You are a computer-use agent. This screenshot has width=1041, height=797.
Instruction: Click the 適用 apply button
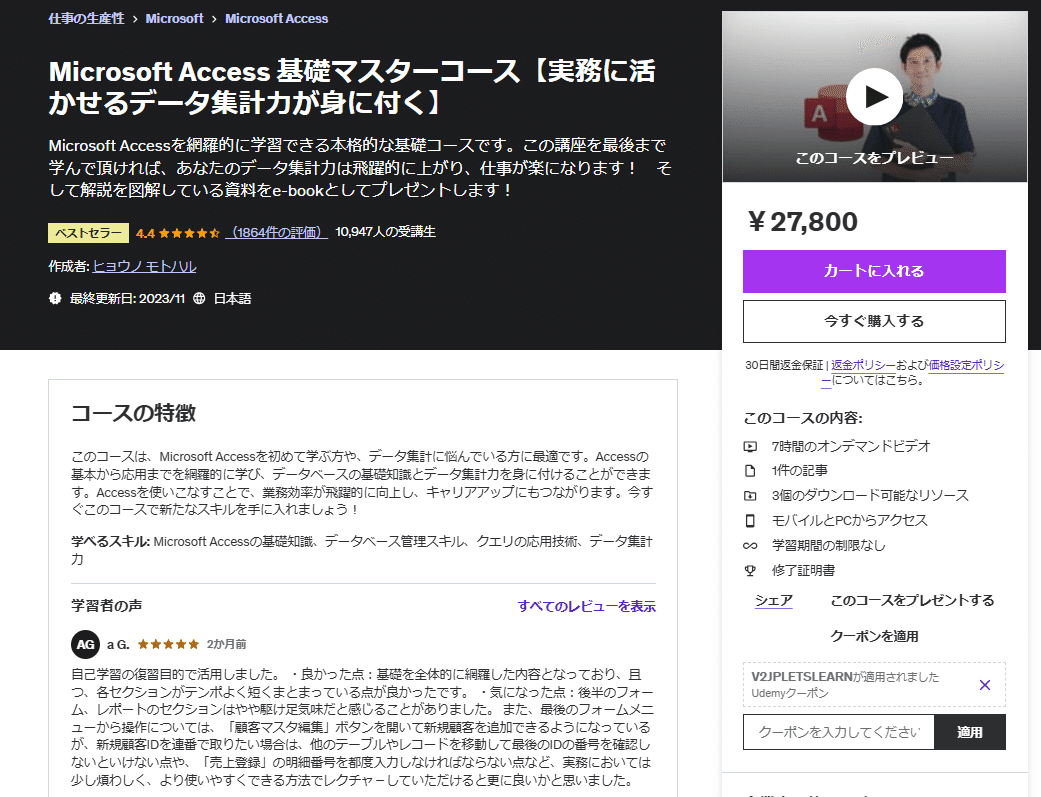(x=970, y=732)
